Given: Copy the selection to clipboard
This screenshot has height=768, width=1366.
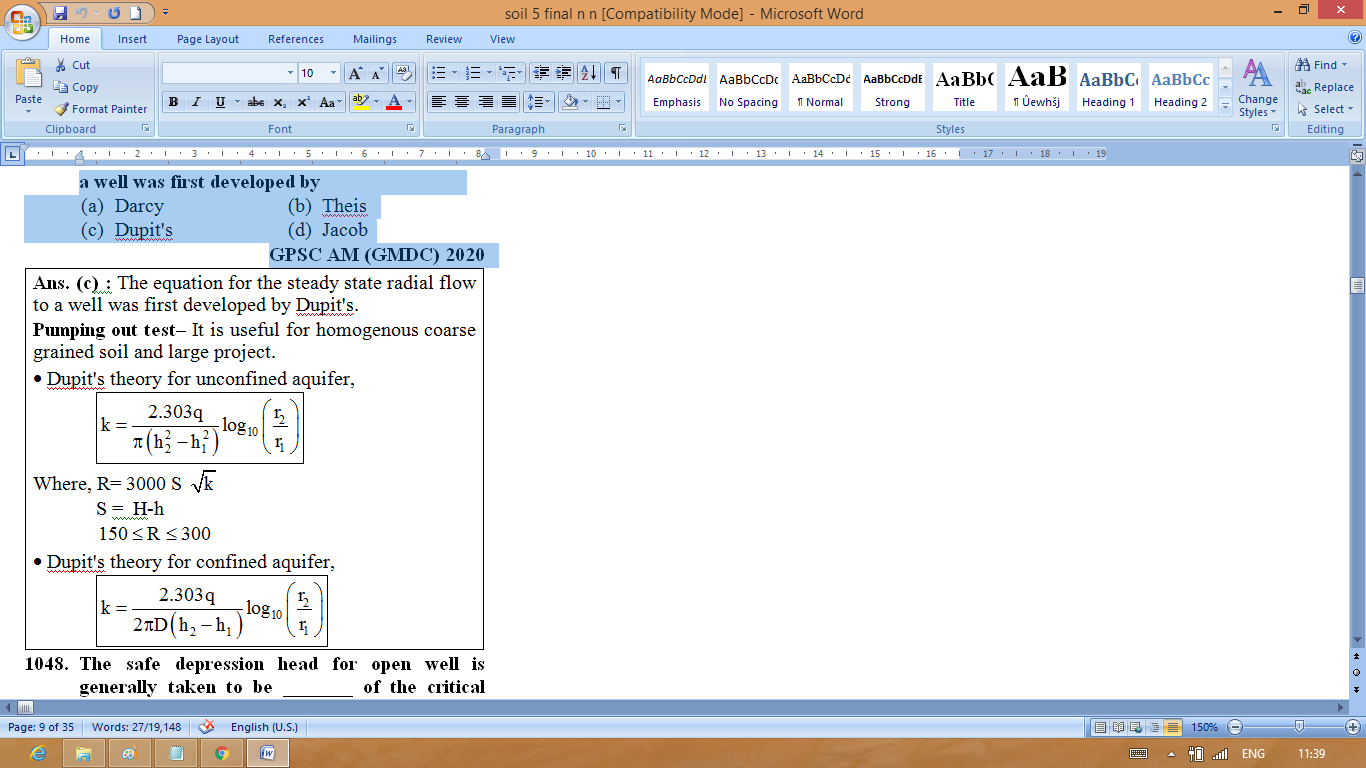Looking at the screenshot, I should pyautogui.click(x=76, y=87).
